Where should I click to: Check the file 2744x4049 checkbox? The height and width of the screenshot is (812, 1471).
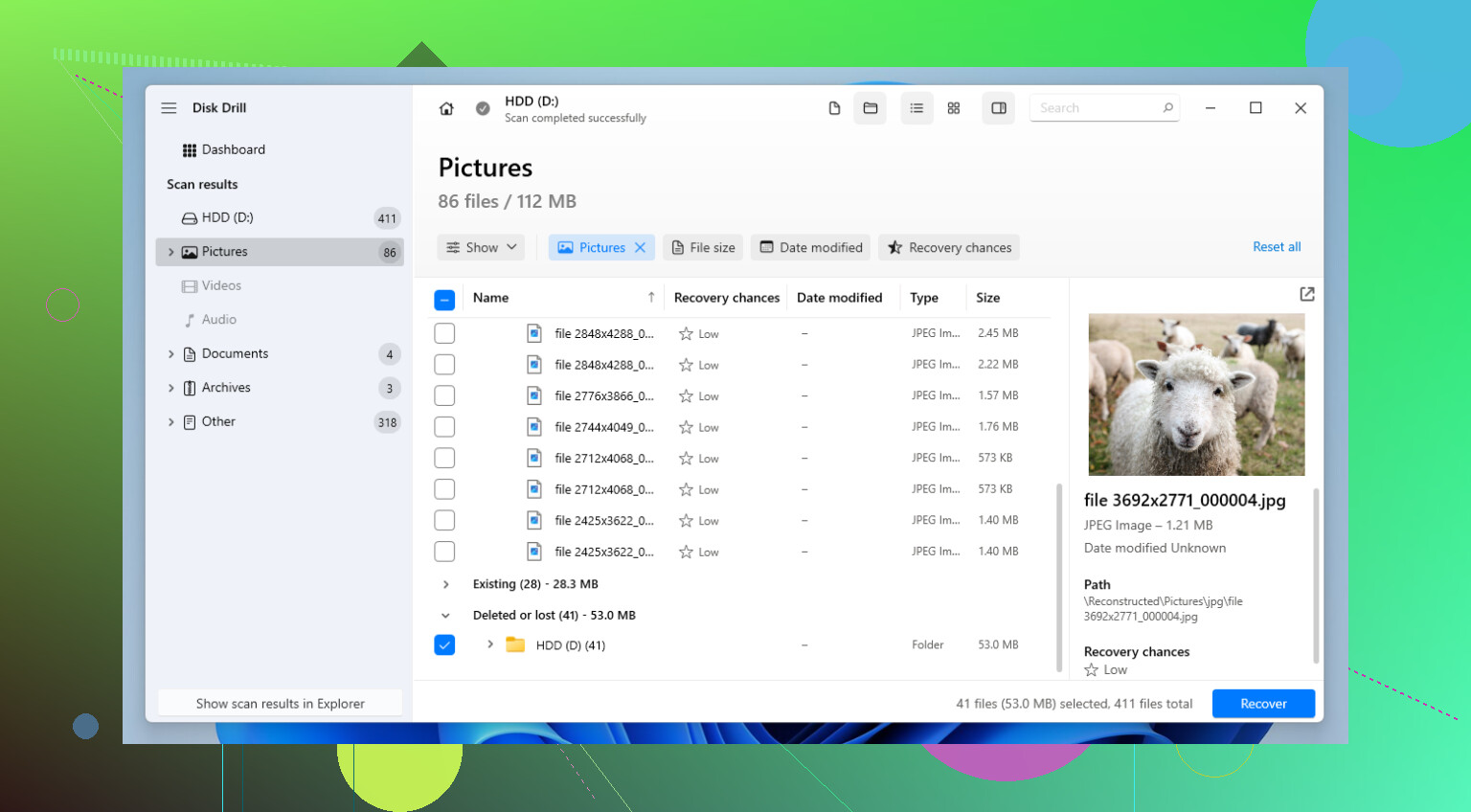[444, 427]
